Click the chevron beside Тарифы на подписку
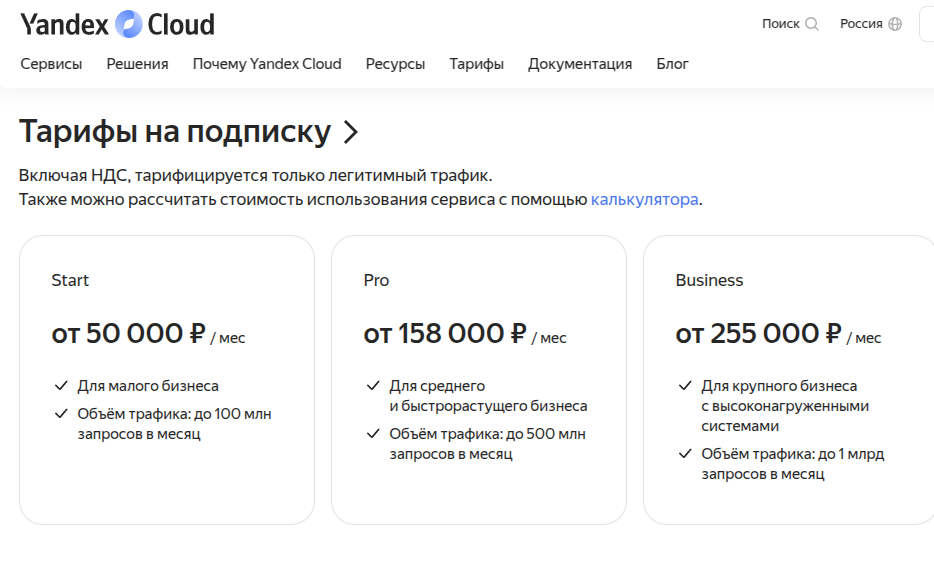Viewport: 934px width, 573px height. tap(351, 132)
